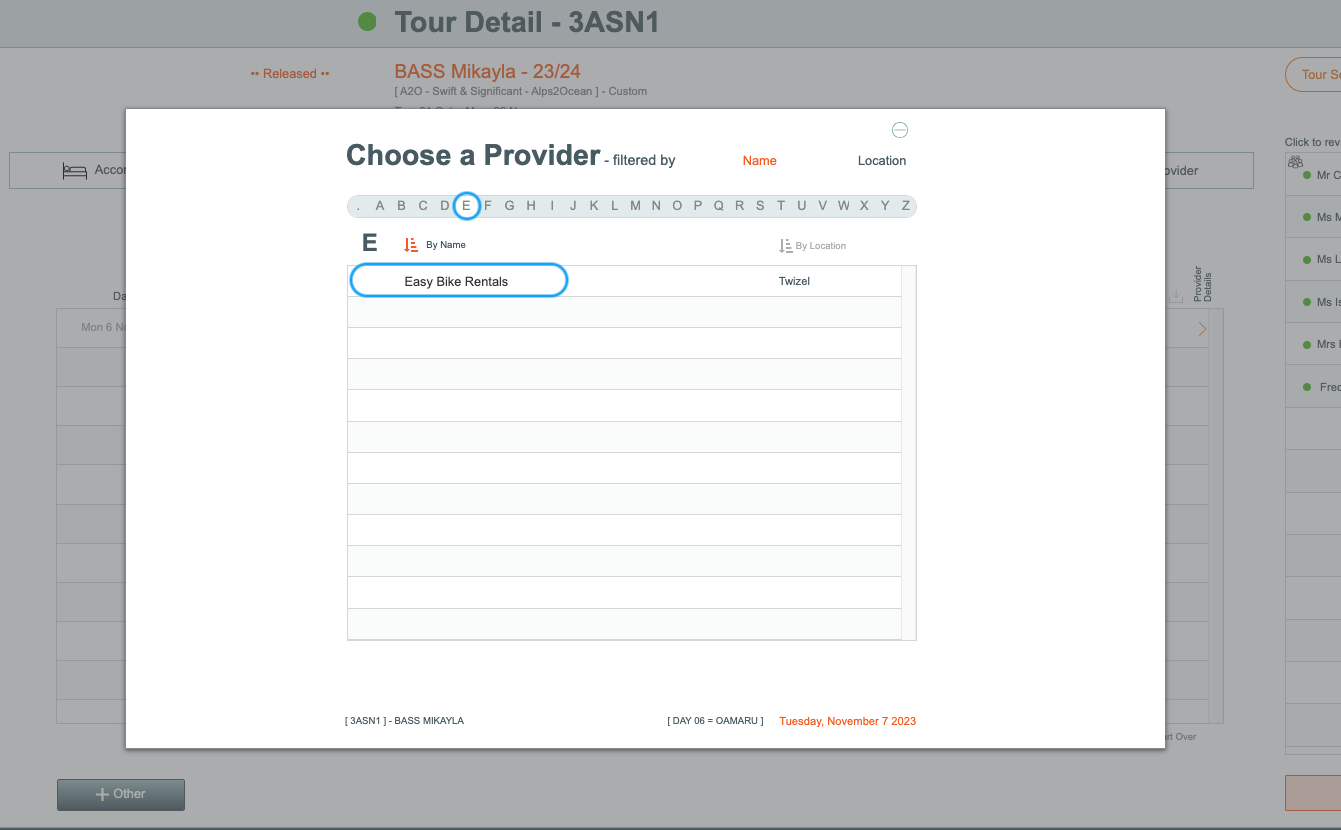Viewport: 1341px width, 830px height.
Task: Click By Name sort label
Action: [x=446, y=245]
